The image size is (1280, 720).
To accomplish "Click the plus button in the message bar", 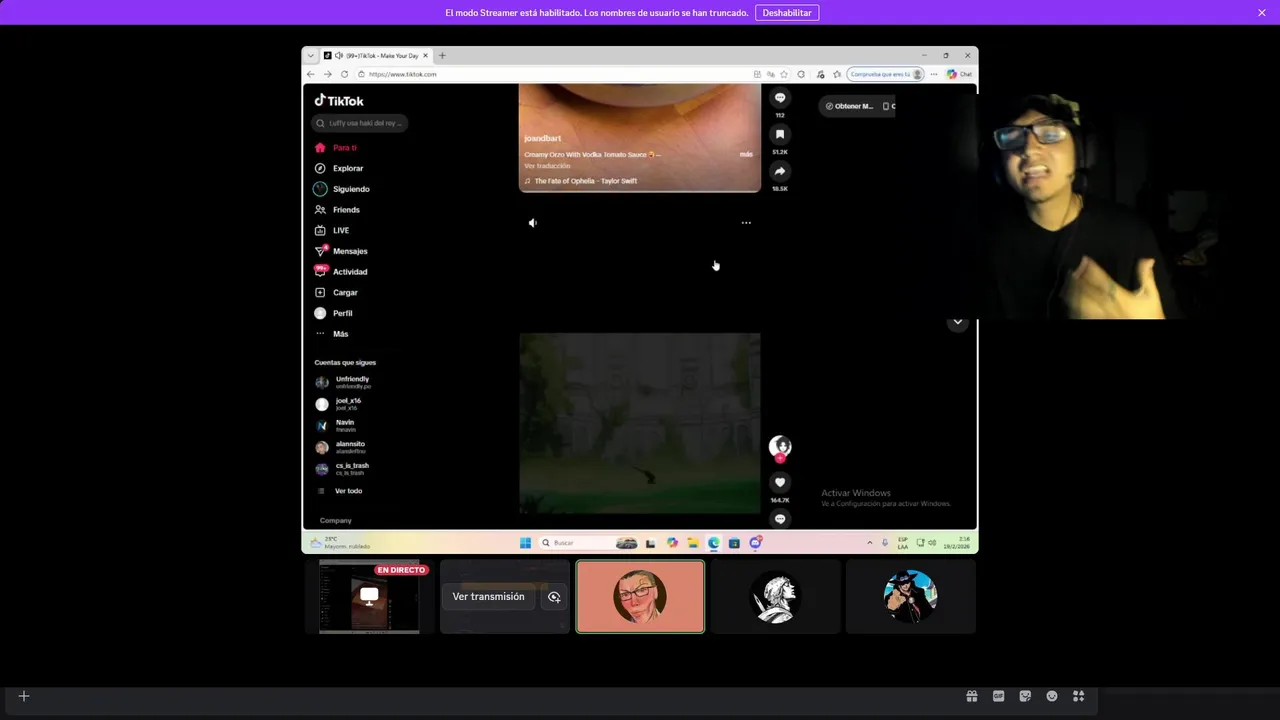I will click(x=24, y=696).
